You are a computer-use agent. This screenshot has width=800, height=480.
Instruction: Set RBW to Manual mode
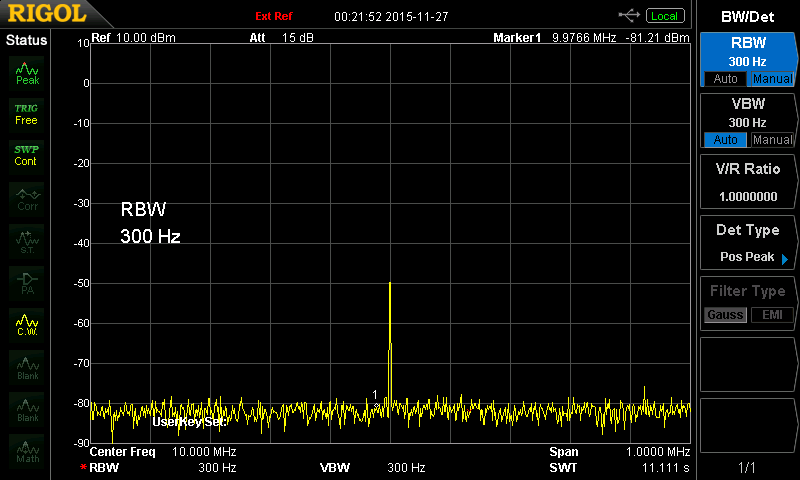click(x=772, y=79)
